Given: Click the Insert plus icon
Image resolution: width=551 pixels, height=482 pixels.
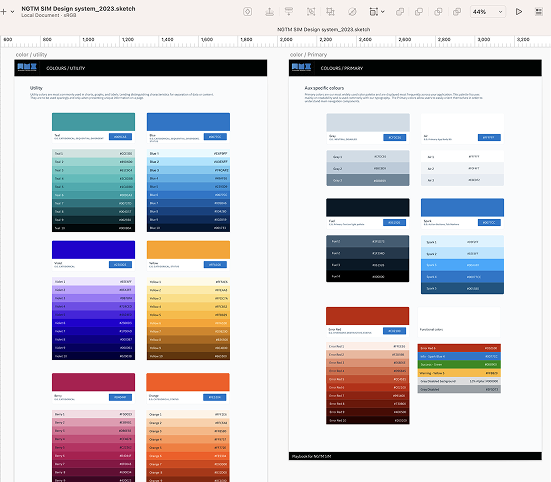Looking at the screenshot, I should coord(4,12).
